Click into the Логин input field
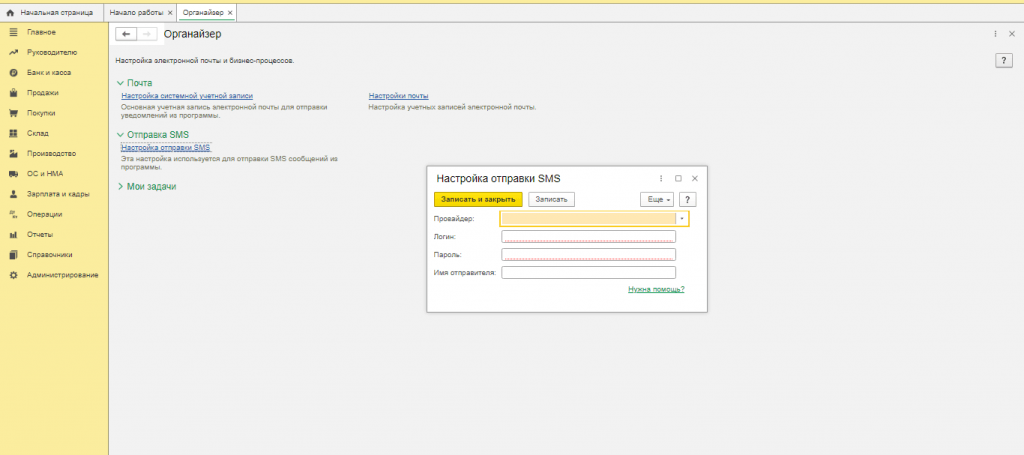The height and width of the screenshot is (455, 1024). coord(588,237)
